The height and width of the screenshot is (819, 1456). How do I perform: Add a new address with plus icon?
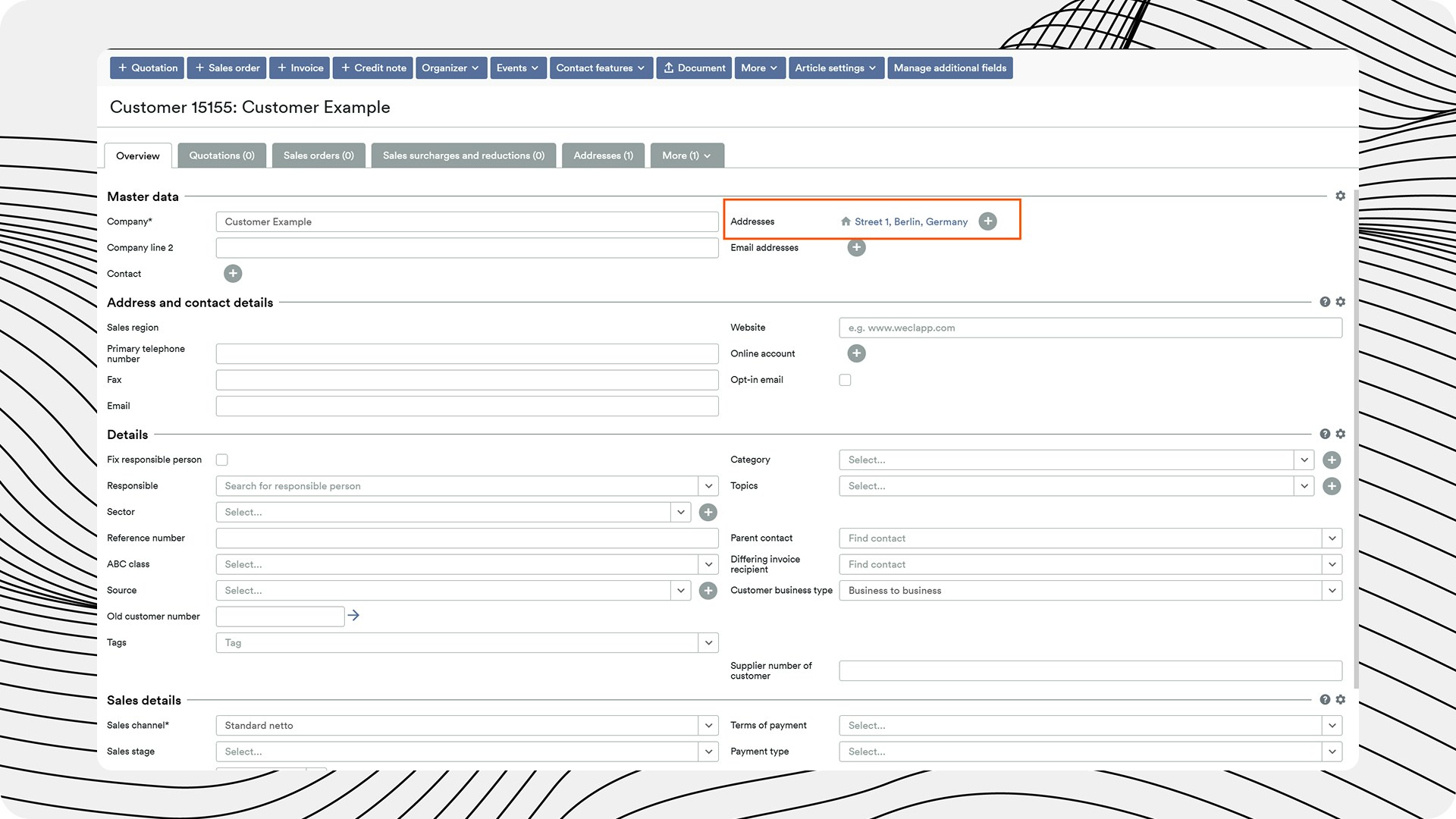[987, 221]
